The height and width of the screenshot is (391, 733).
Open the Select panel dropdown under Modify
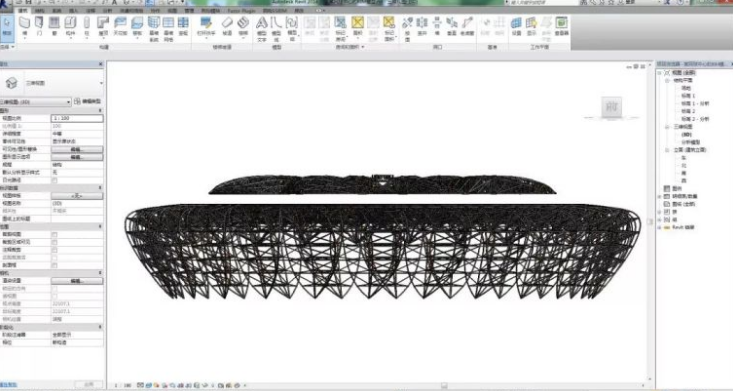point(7,47)
